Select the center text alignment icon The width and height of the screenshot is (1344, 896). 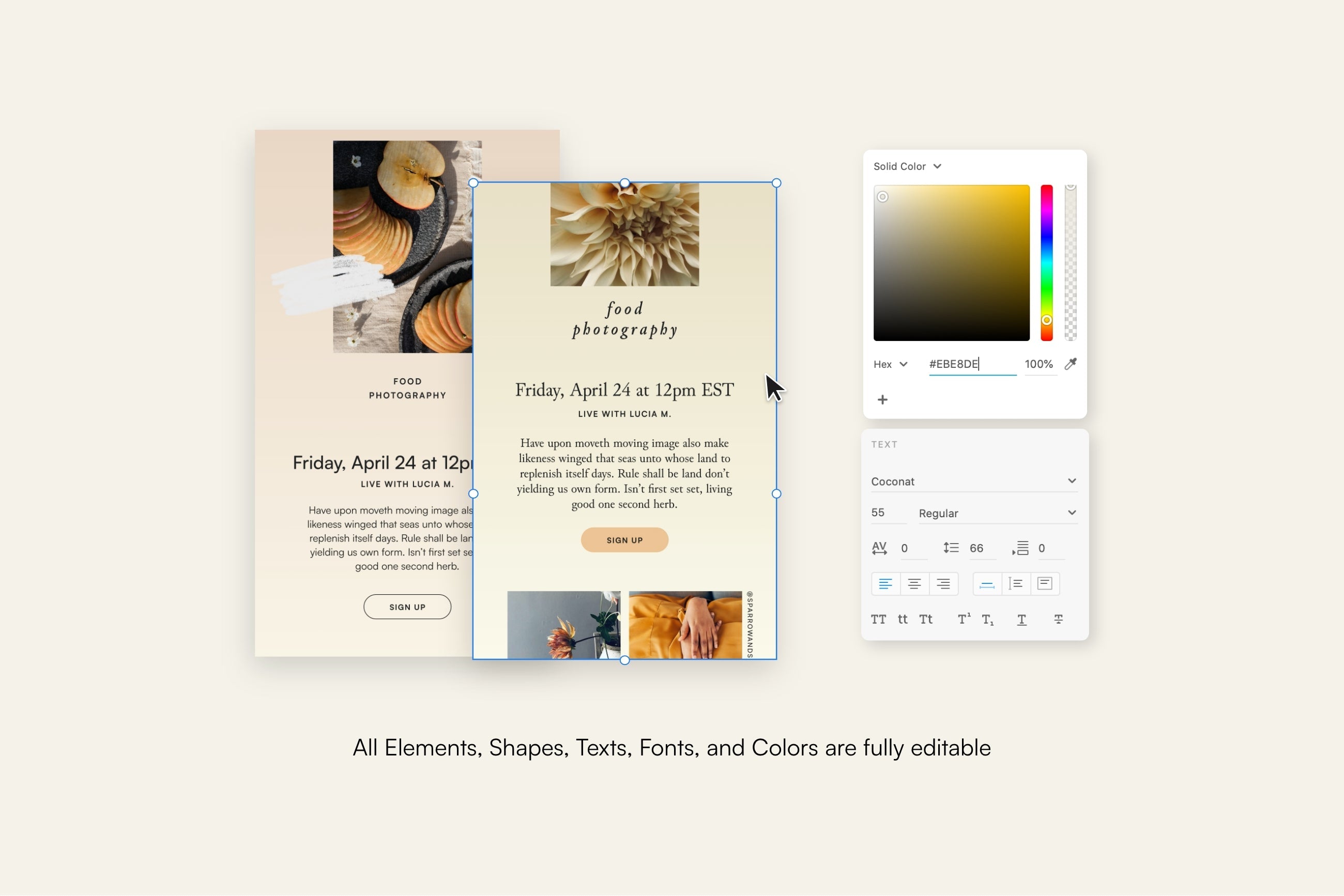913,584
